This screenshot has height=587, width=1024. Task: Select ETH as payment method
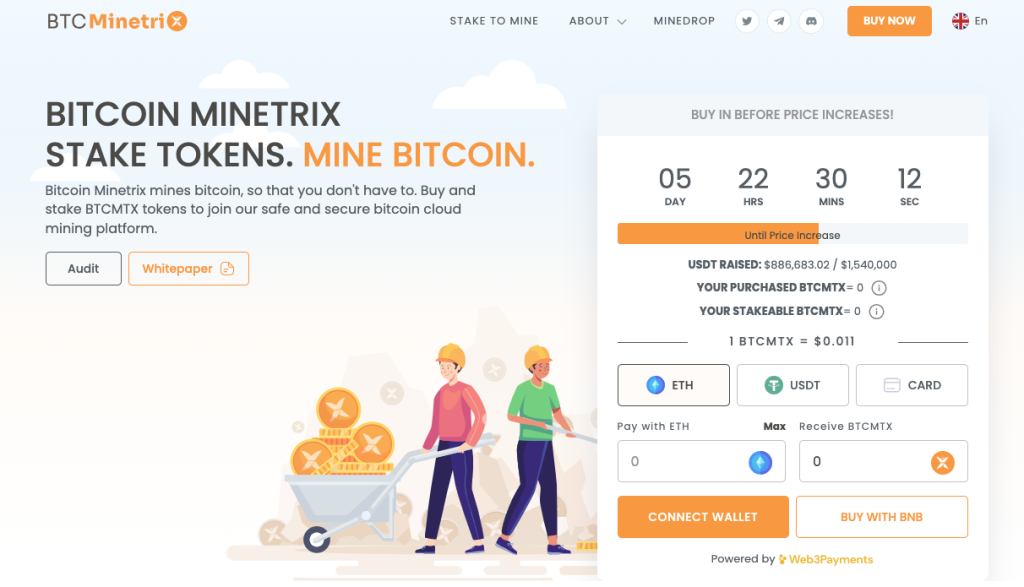(x=673, y=385)
